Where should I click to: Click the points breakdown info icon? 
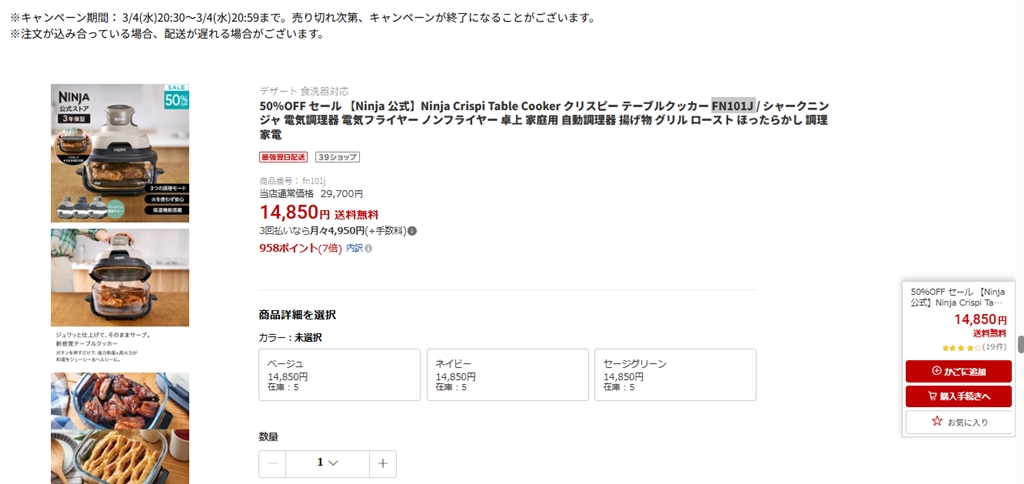[368, 249]
